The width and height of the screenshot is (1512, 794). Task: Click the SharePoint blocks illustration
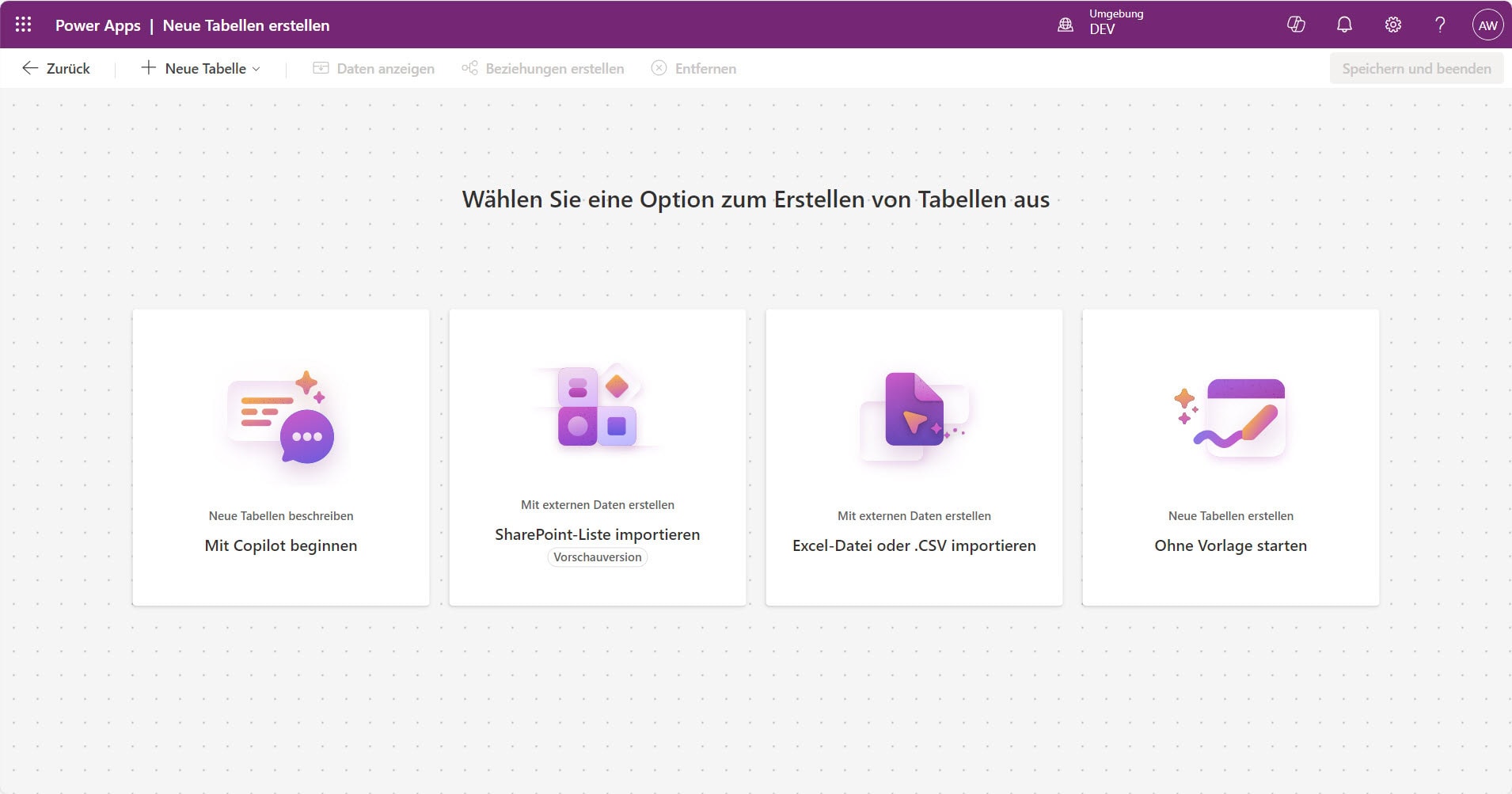pyautogui.click(x=598, y=406)
